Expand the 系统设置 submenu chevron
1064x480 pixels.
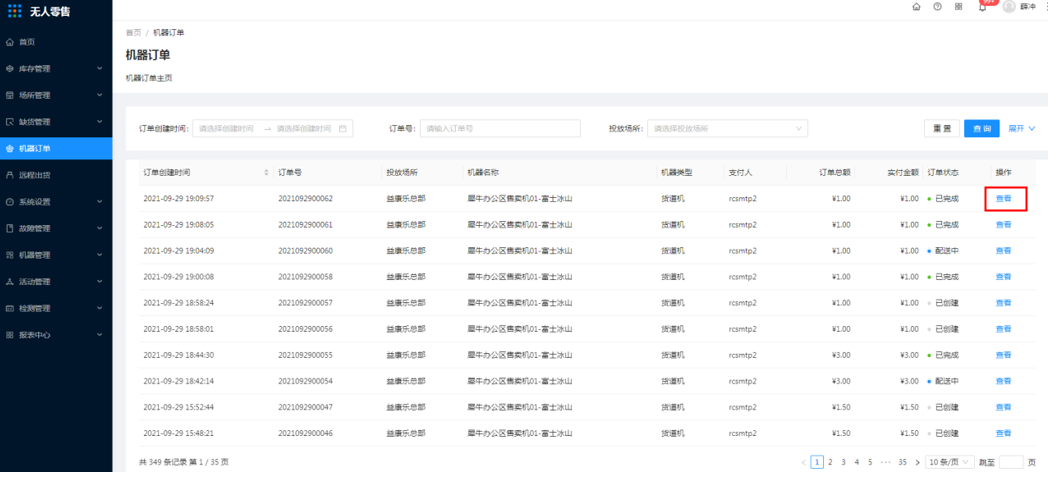point(100,202)
